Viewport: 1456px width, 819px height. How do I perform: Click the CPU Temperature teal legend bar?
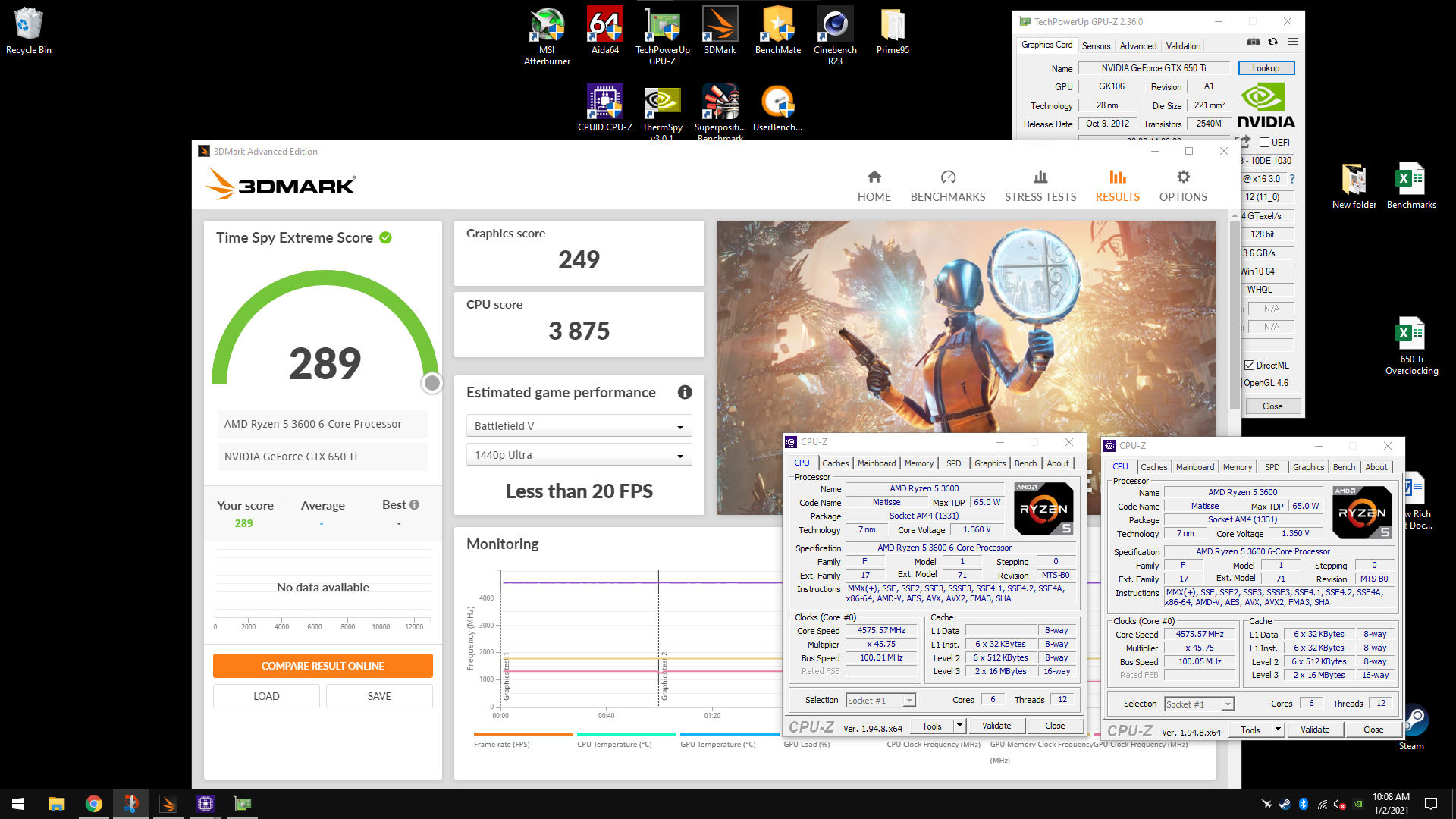626,734
